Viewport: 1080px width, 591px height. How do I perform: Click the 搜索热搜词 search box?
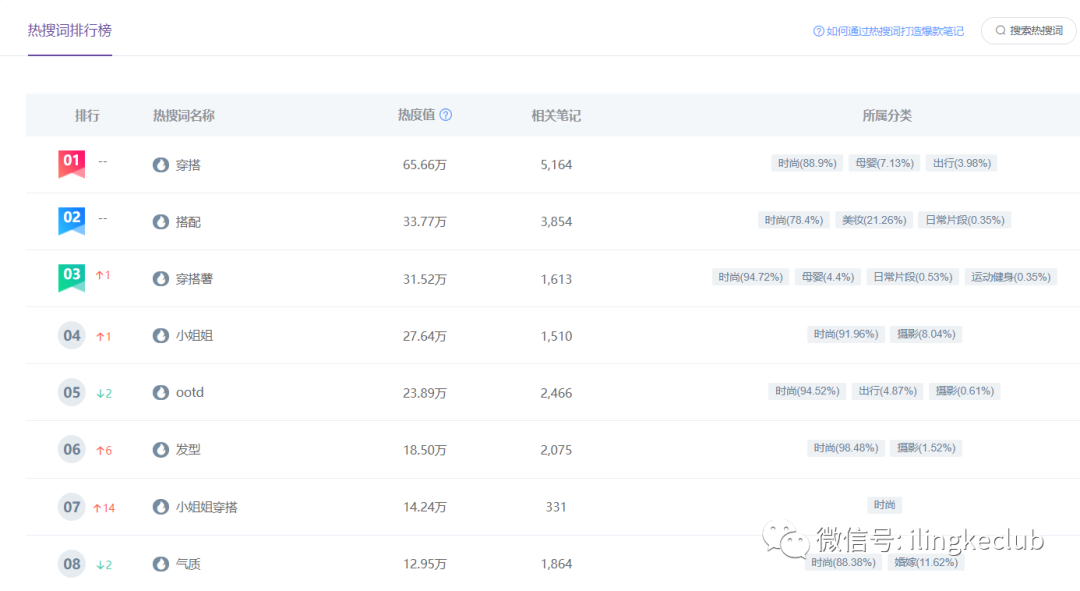click(x=1028, y=31)
